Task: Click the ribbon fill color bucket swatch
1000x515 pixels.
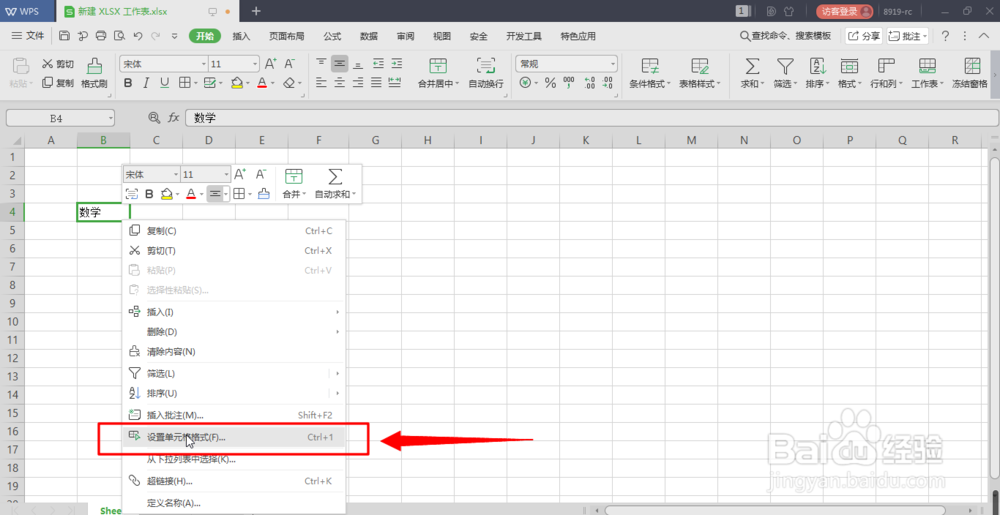Action: pos(236,83)
